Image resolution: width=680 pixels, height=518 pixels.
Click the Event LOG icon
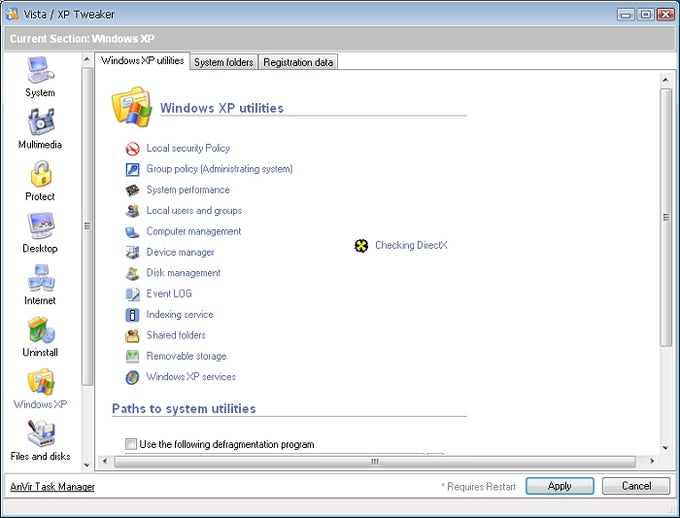[132, 294]
